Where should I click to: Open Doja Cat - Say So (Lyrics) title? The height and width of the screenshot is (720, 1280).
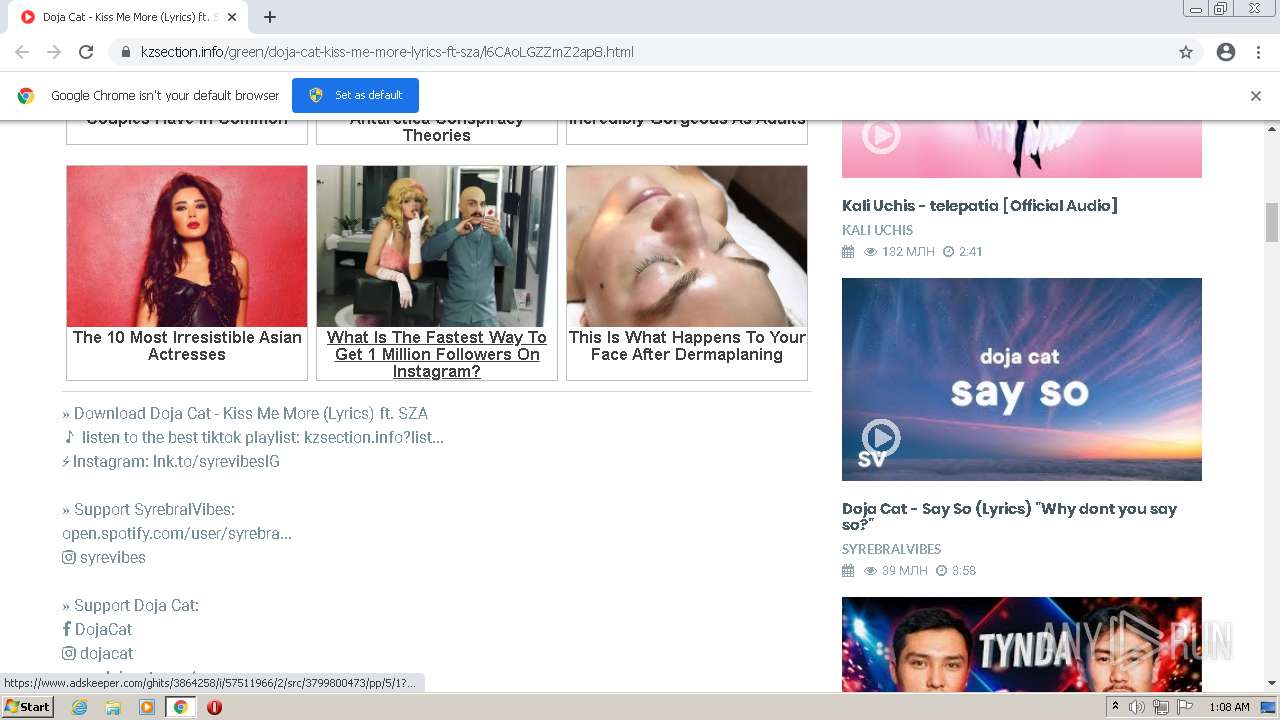click(1010, 516)
